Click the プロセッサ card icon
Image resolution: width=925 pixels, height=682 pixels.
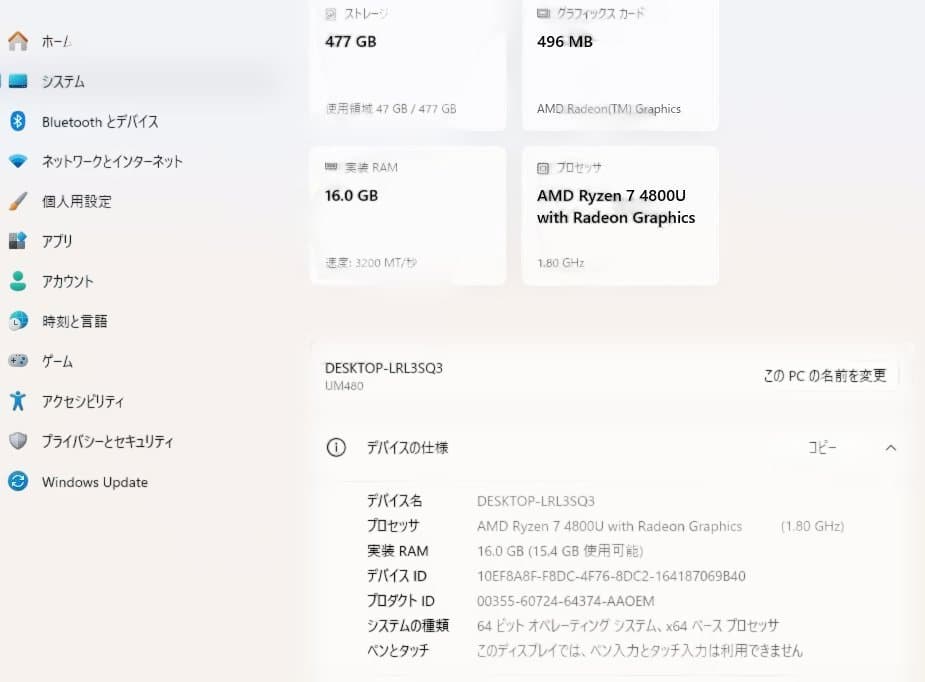click(x=543, y=167)
